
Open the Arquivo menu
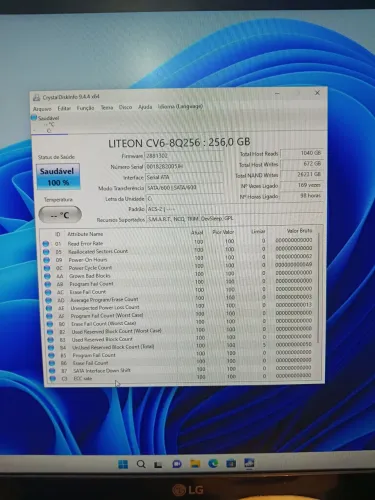42,109
